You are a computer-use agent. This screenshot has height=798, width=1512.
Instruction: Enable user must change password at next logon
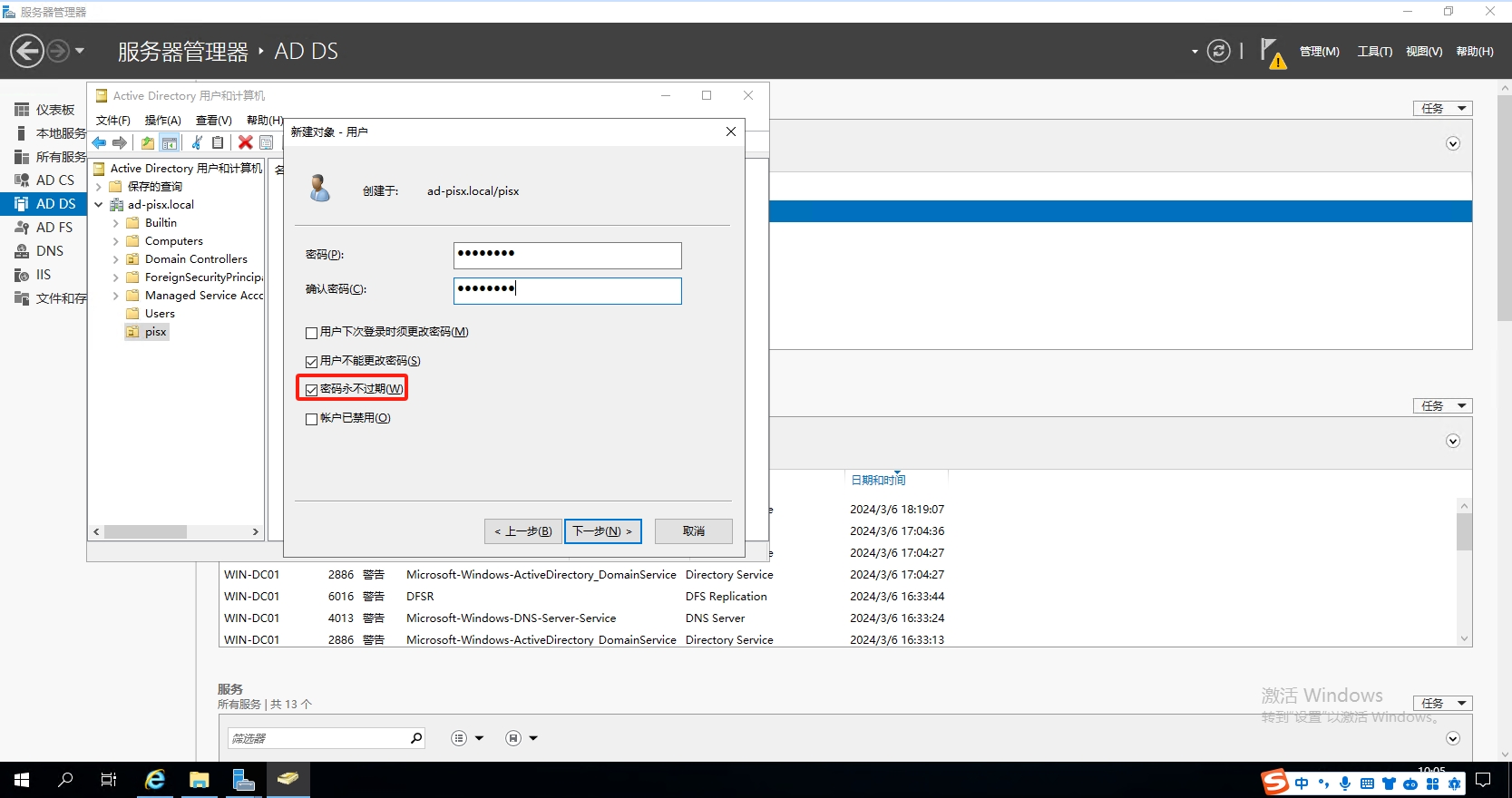point(312,333)
